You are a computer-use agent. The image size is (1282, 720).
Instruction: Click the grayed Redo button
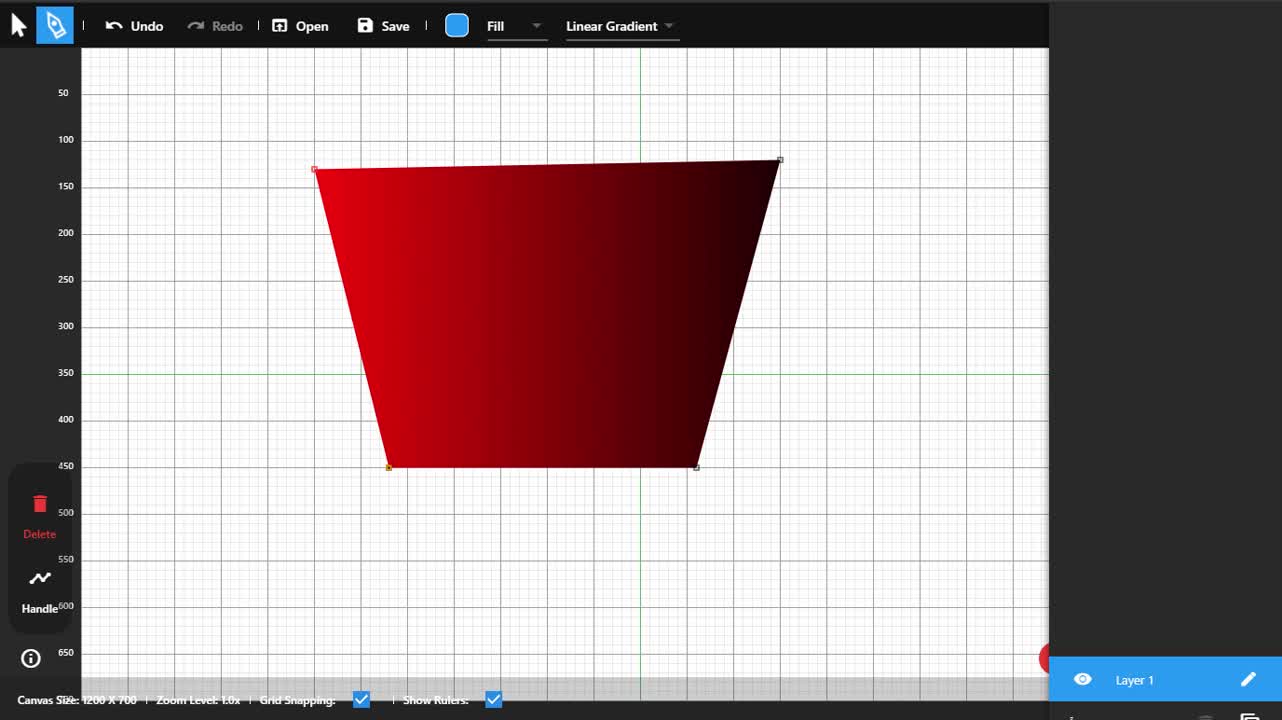coord(215,26)
